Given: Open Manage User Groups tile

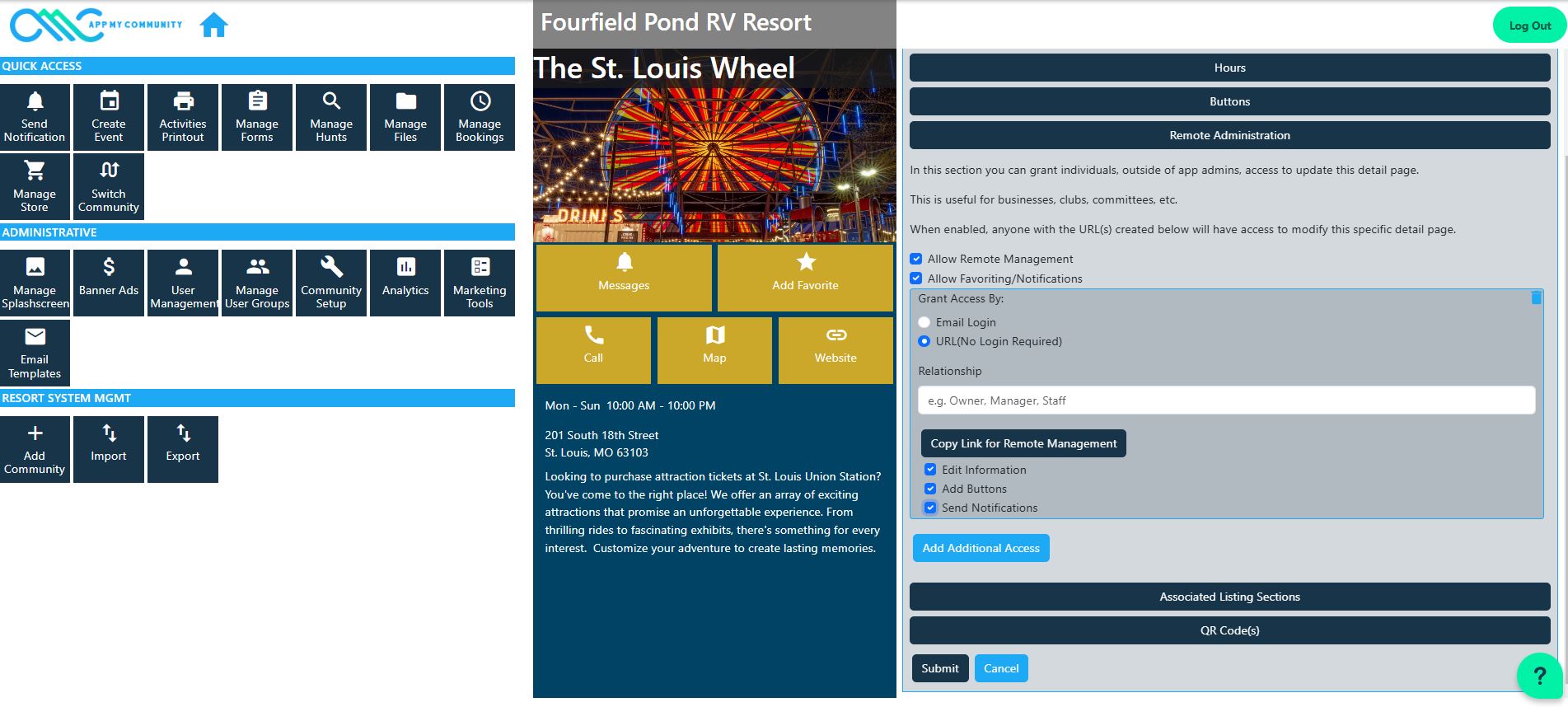Looking at the screenshot, I should pos(257,283).
